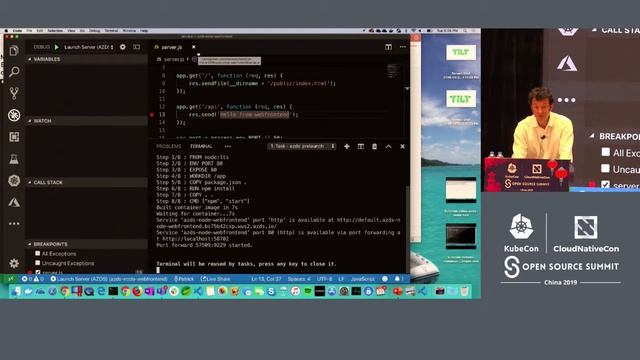640x360 pixels.
Task: Show additional activity bar views (ellipsis)
Action: pos(14,223)
